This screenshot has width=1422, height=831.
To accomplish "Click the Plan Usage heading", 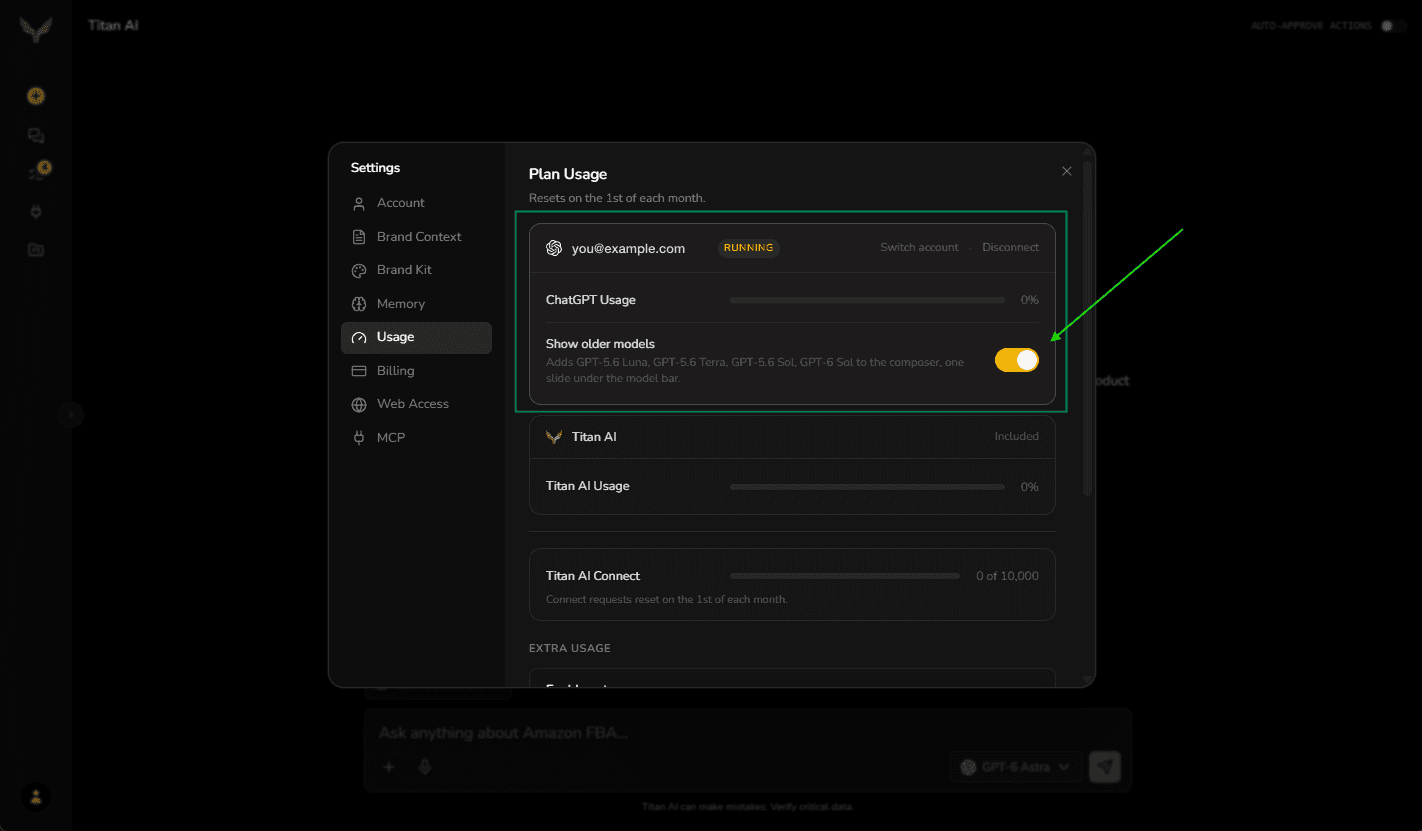I will [x=568, y=174].
